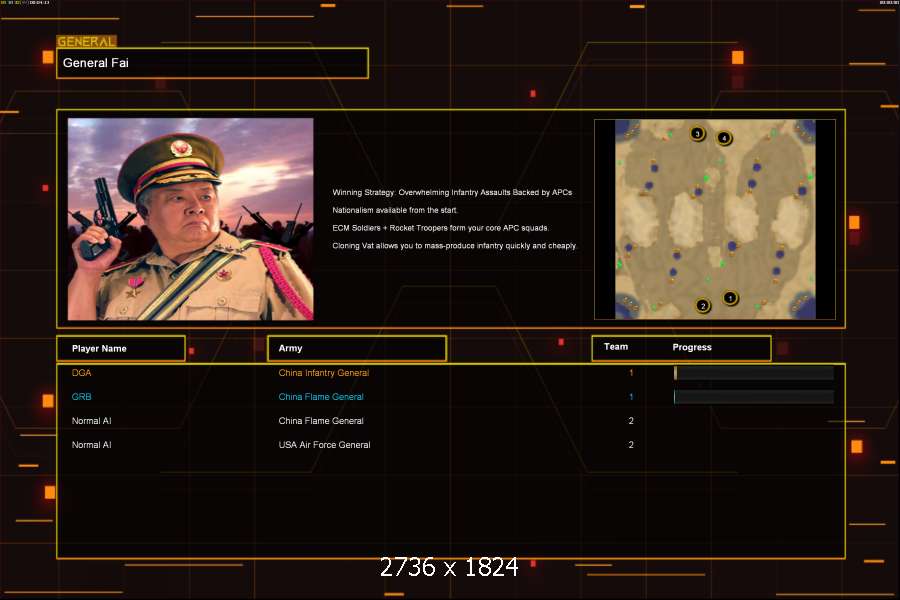Viewport: 900px width, 600px height.
Task: Click the GENERAL label tab
Action: pos(86,41)
